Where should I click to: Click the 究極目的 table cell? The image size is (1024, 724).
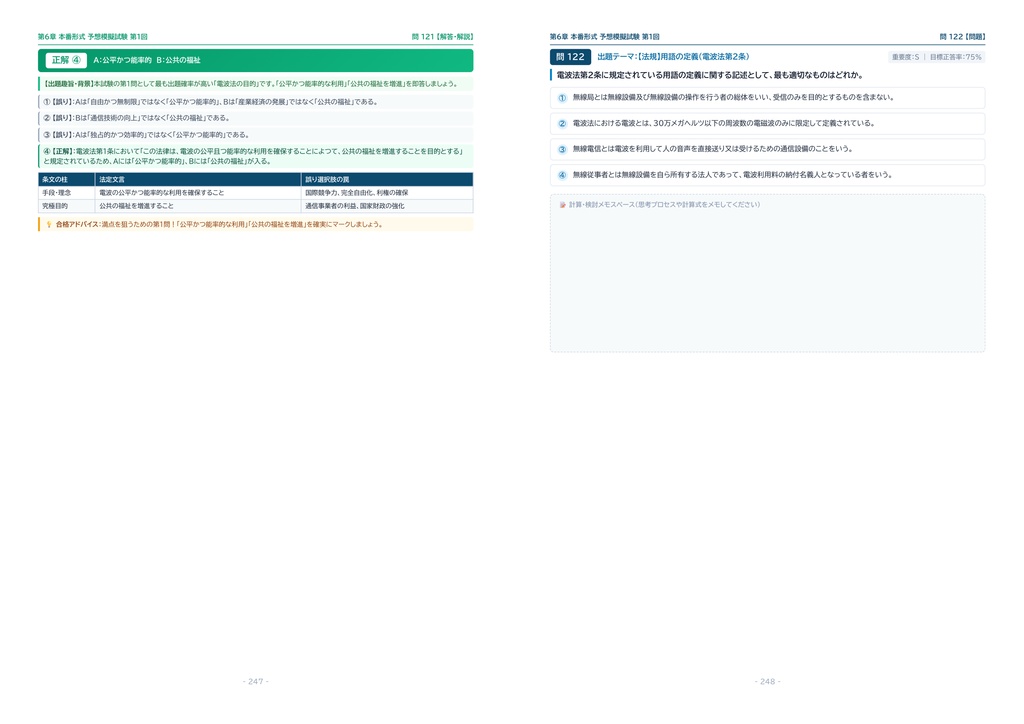pos(66,206)
